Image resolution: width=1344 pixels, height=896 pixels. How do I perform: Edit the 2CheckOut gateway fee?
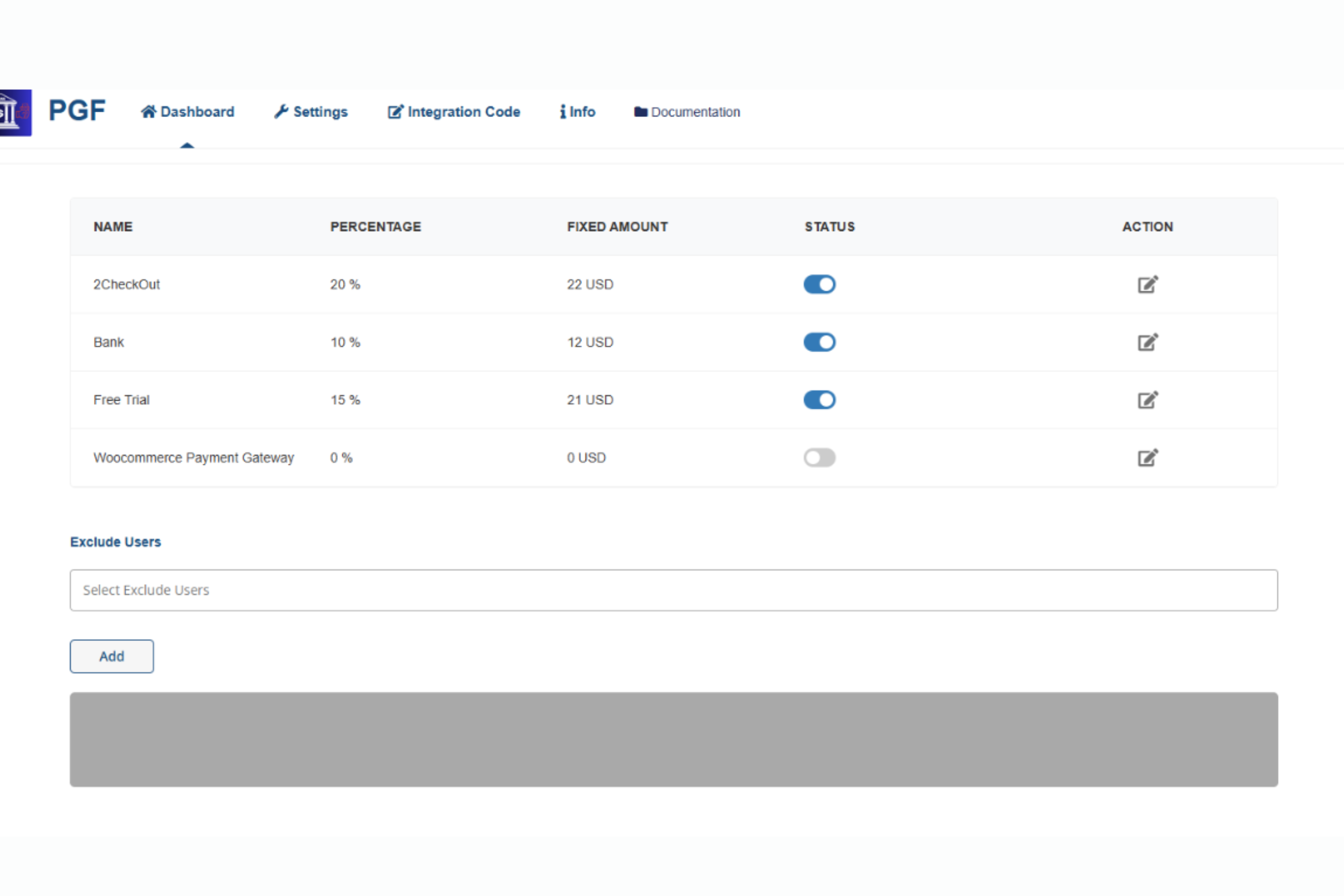click(1147, 284)
